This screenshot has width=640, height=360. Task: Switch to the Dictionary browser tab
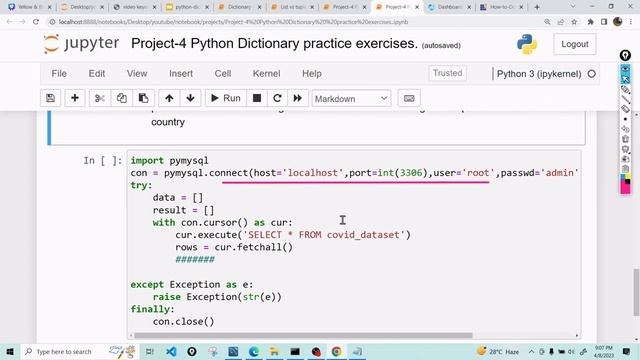[x=240, y=7]
